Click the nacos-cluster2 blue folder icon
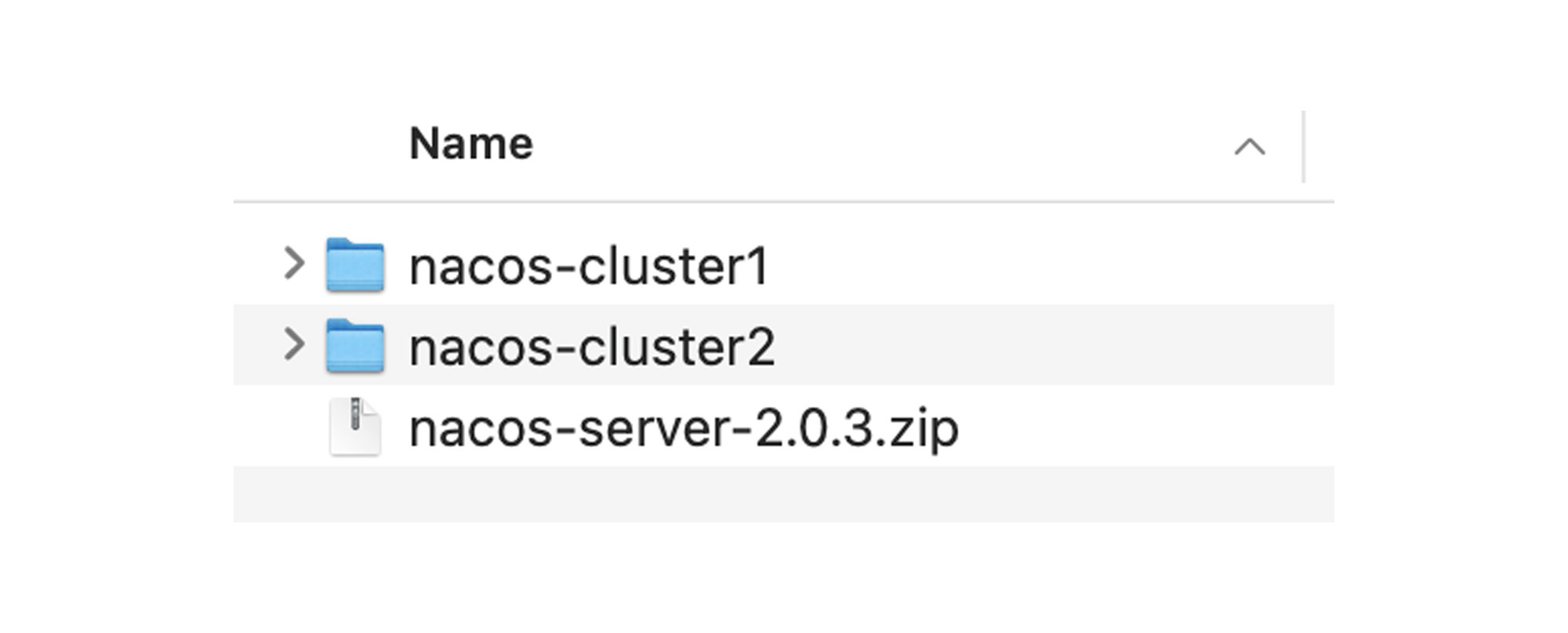 pos(355,346)
